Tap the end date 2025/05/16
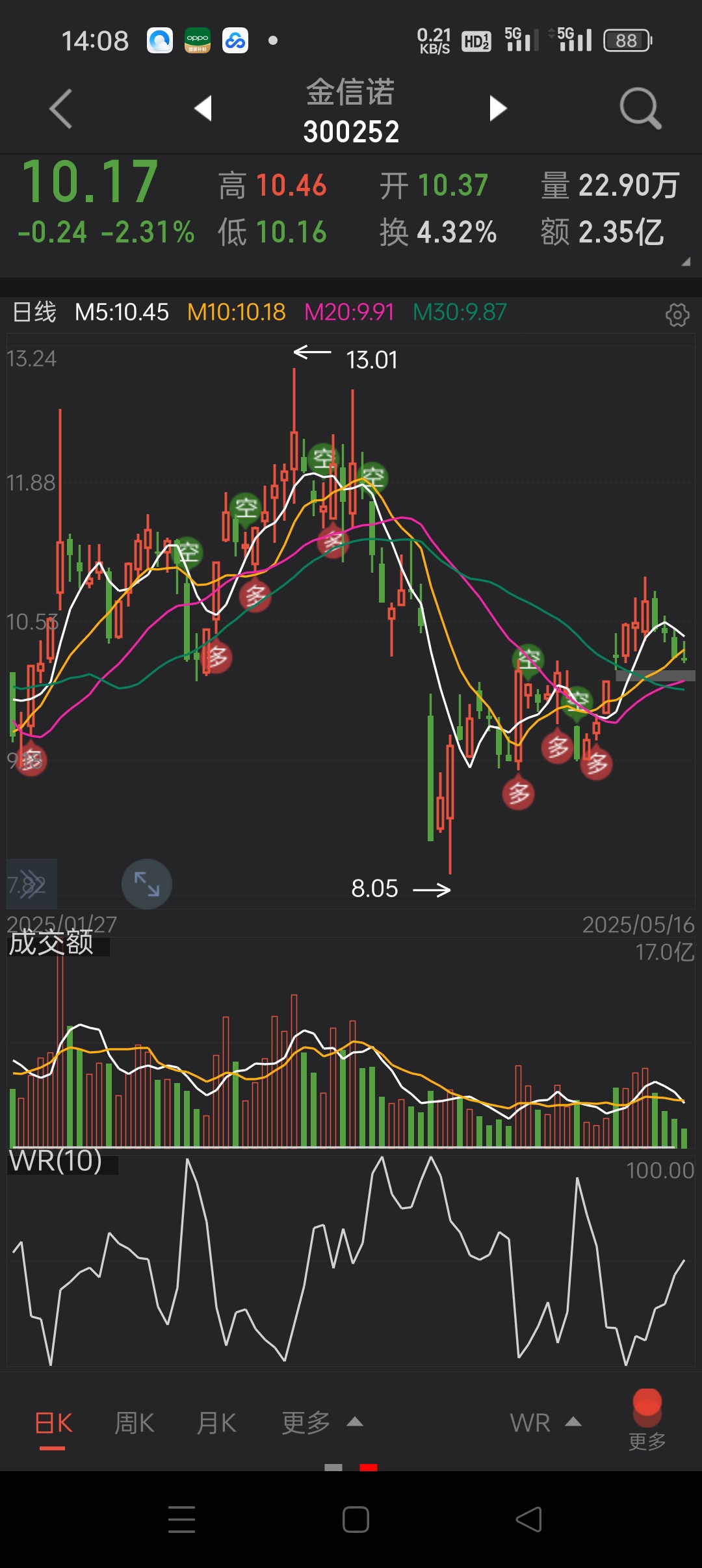Screen dimensions: 702x1568 tap(638, 924)
